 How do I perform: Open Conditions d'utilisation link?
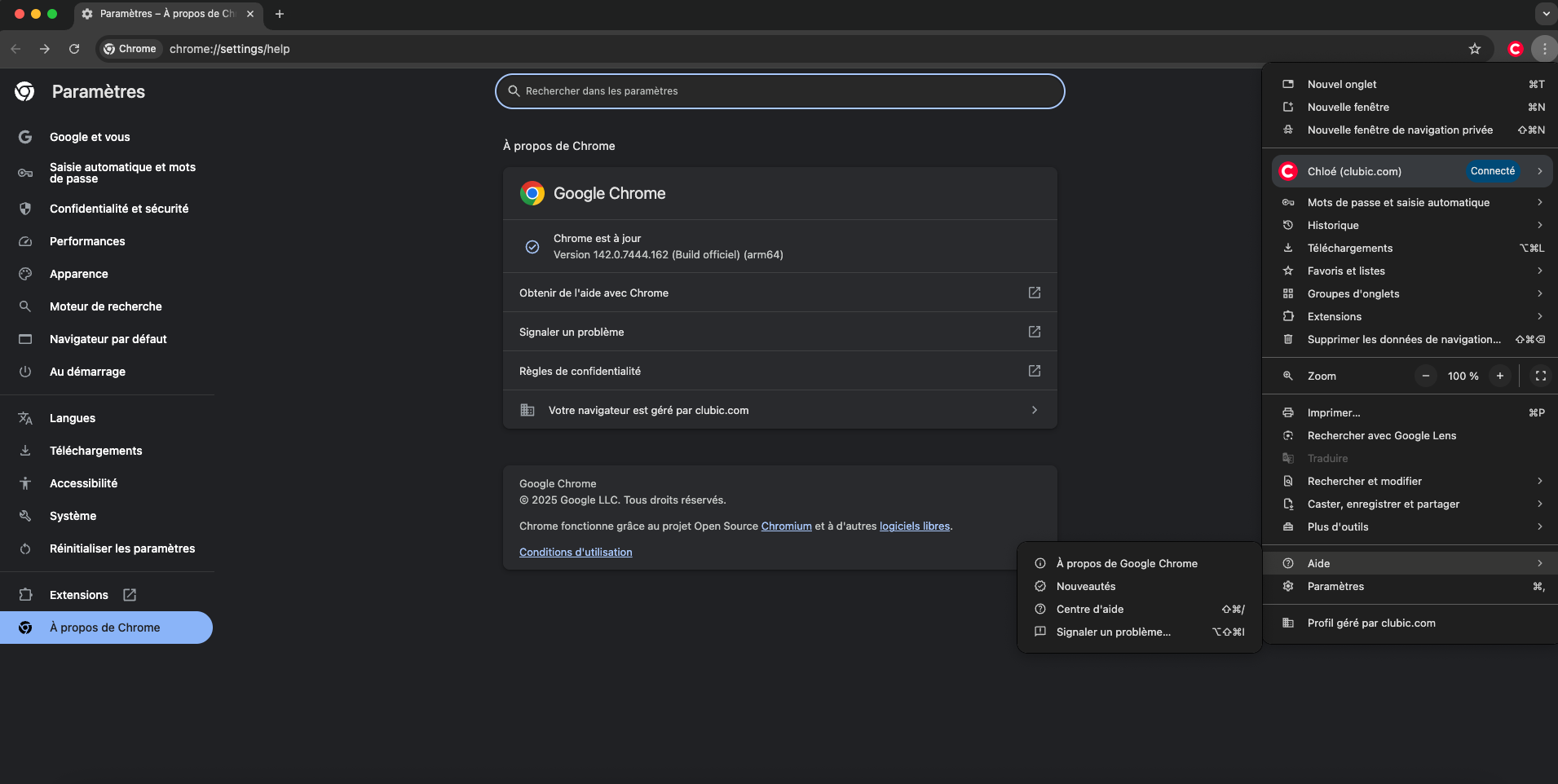(576, 553)
